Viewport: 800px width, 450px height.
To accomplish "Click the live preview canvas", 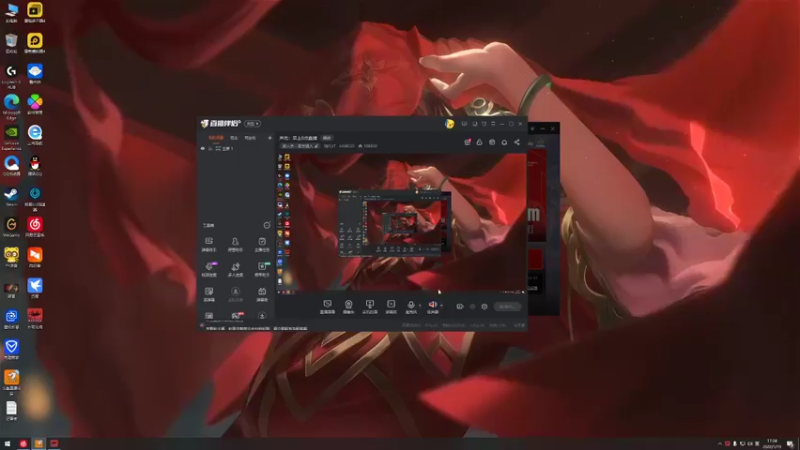I will point(402,222).
